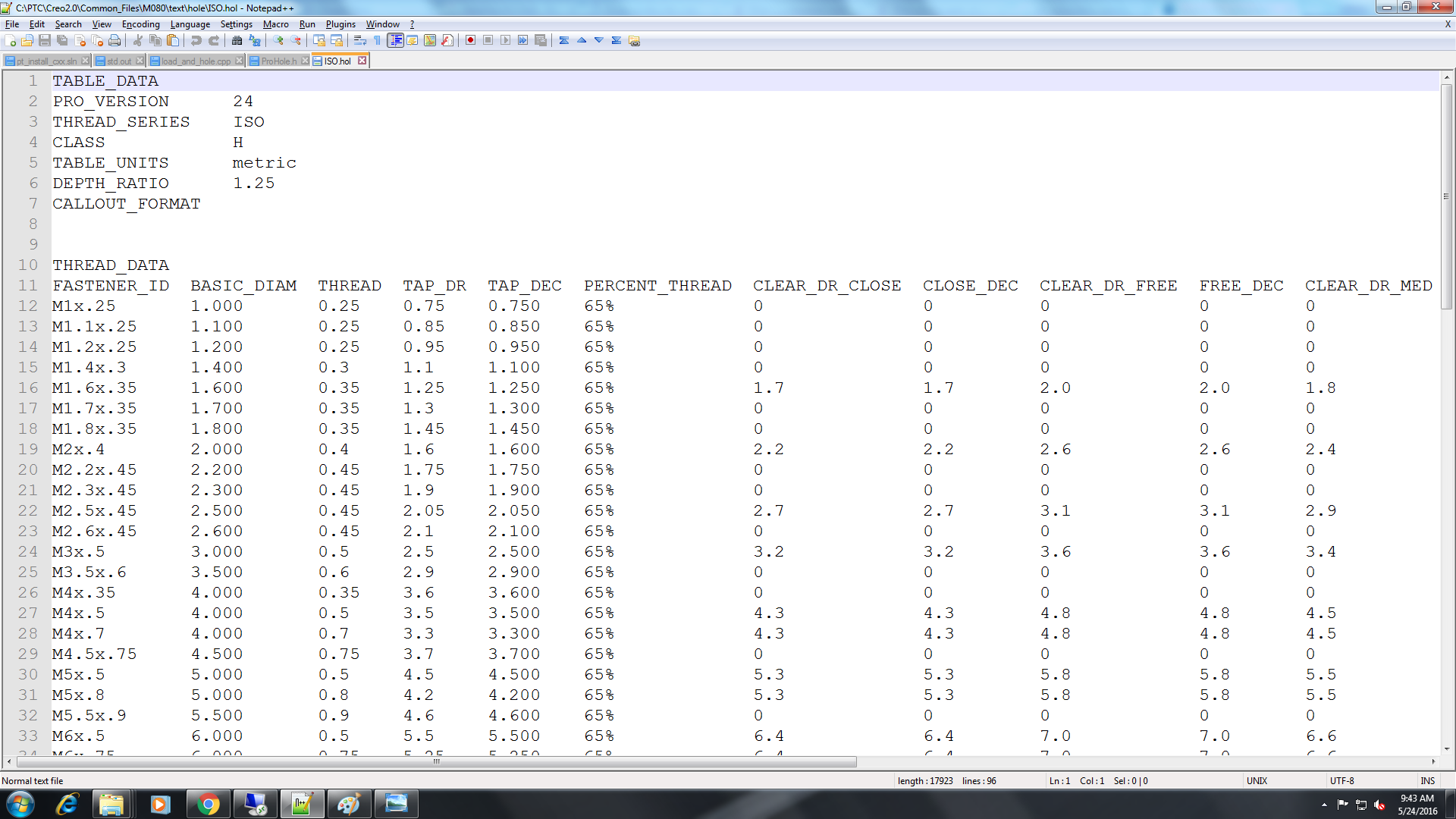
Task: Toggle the Word wrap toolbar button
Action: click(x=360, y=40)
